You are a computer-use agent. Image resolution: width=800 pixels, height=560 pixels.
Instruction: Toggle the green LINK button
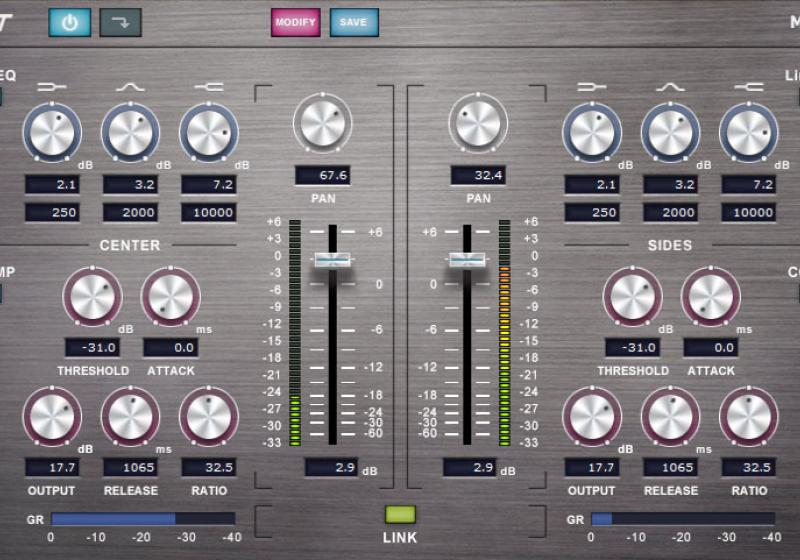pos(401,514)
